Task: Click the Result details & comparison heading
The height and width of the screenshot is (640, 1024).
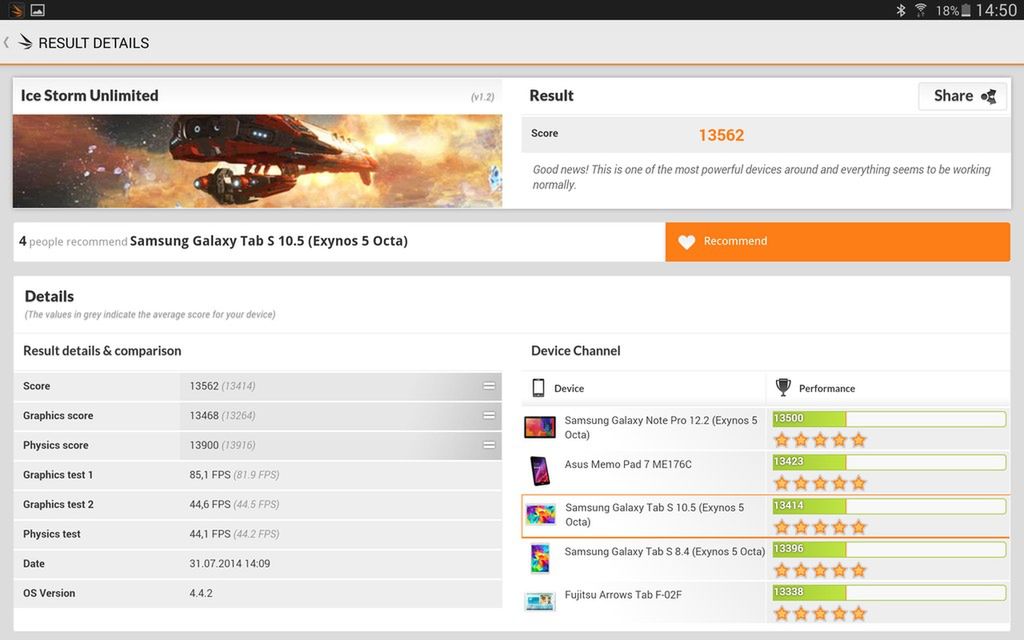Action: point(102,351)
